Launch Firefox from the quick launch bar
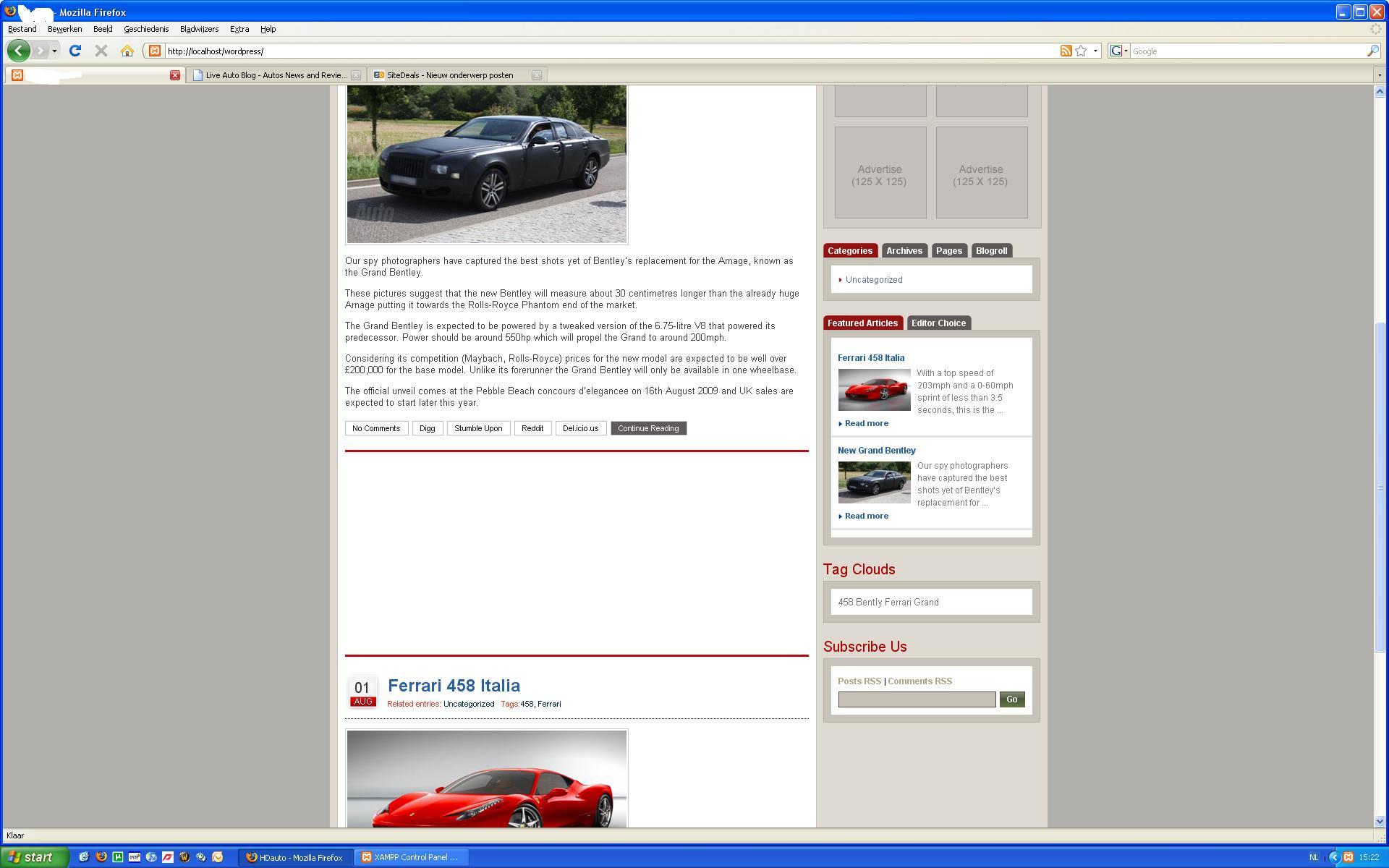This screenshot has width=1389, height=868. [x=101, y=857]
